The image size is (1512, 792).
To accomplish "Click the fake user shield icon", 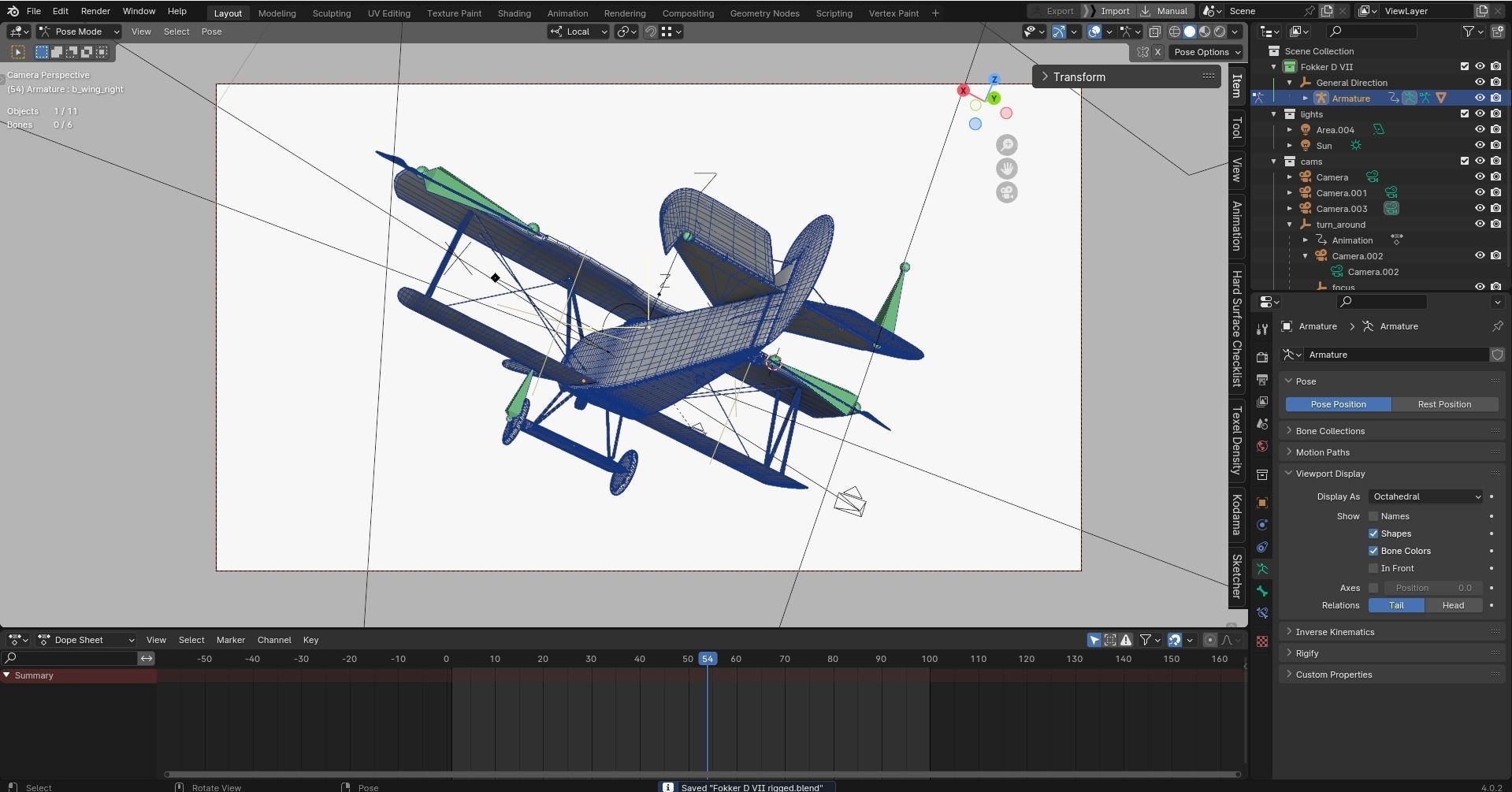I will pos(1497,355).
